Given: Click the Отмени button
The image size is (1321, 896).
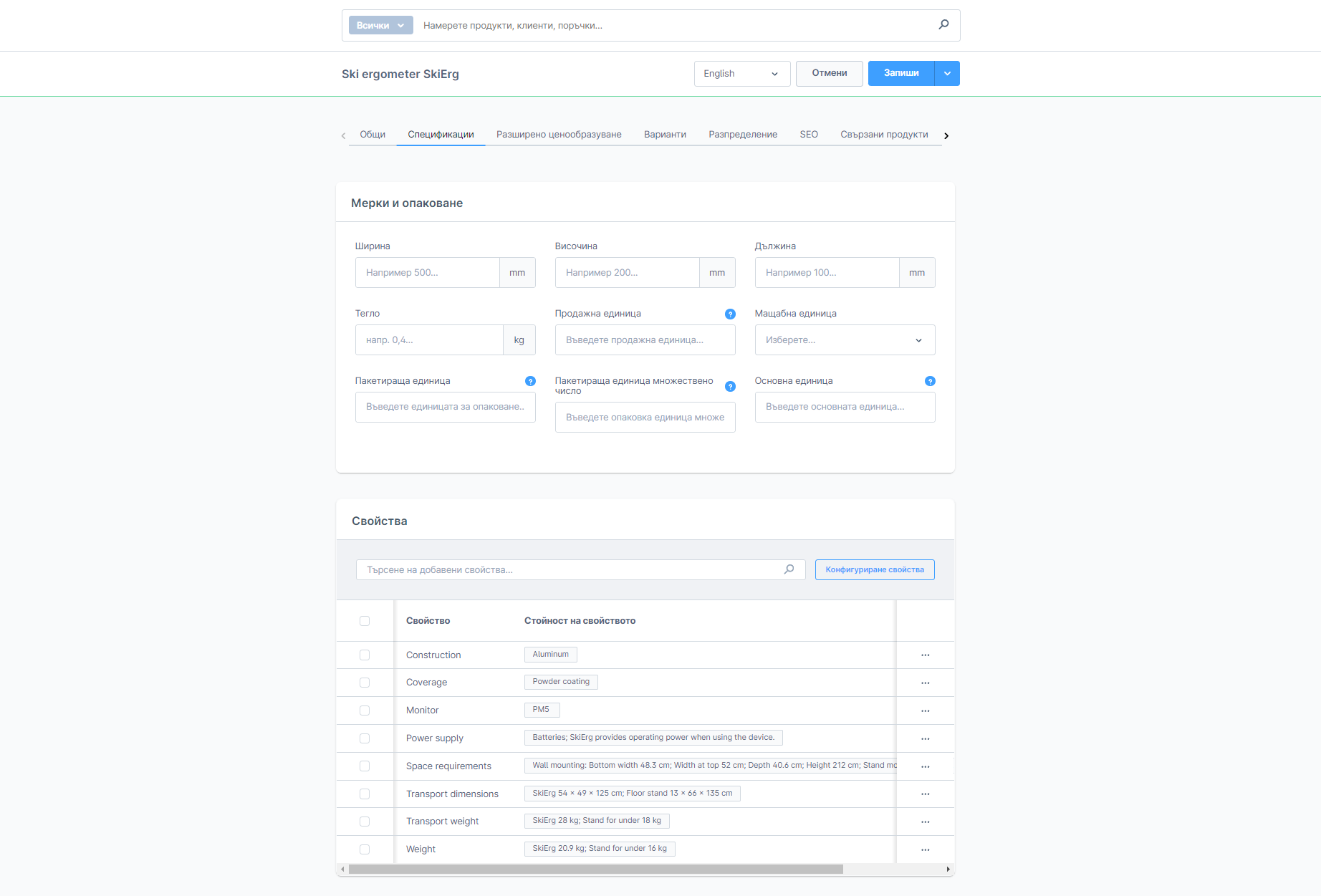Looking at the screenshot, I should [829, 74].
